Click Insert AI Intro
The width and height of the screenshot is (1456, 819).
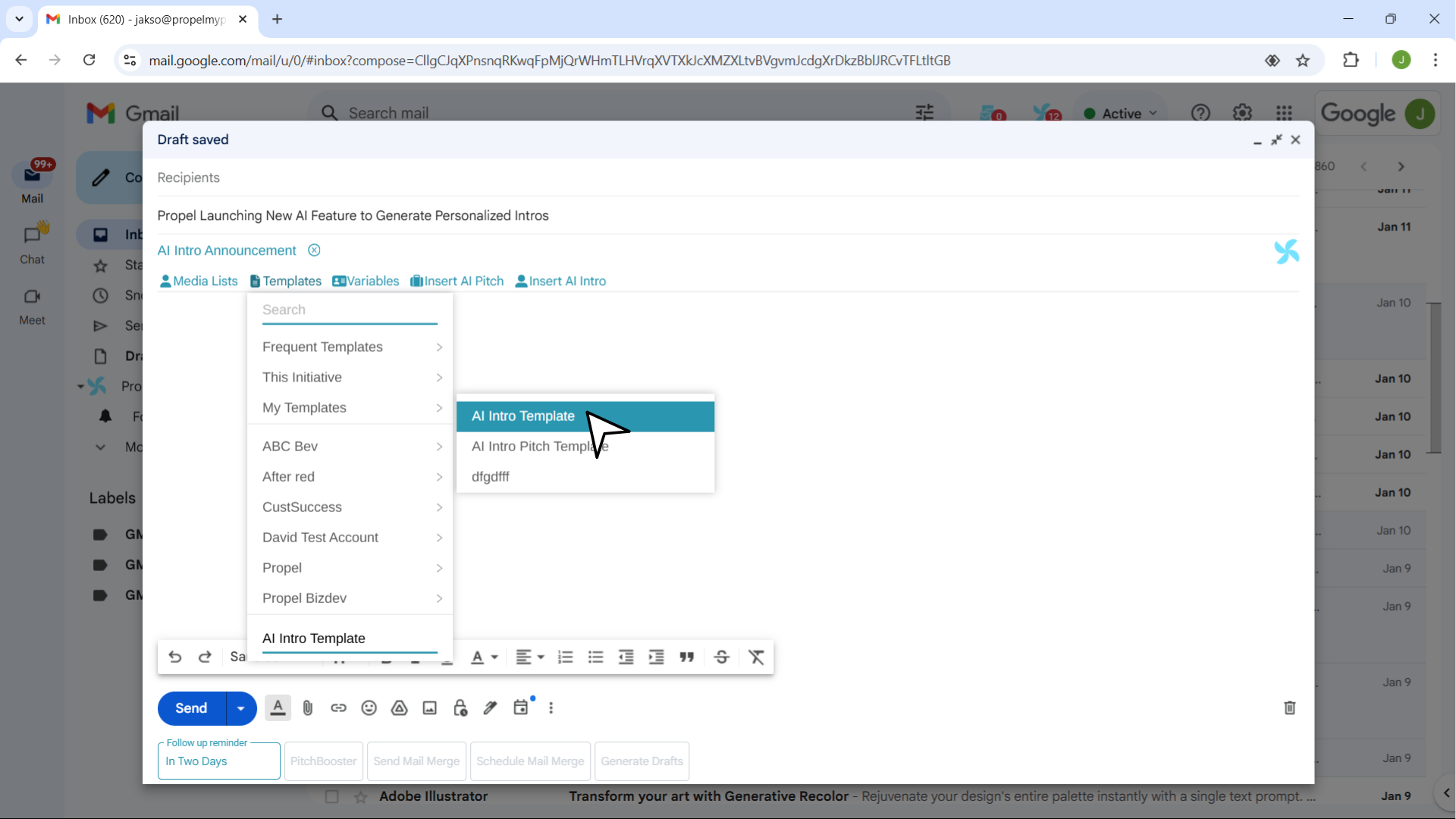(560, 281)
